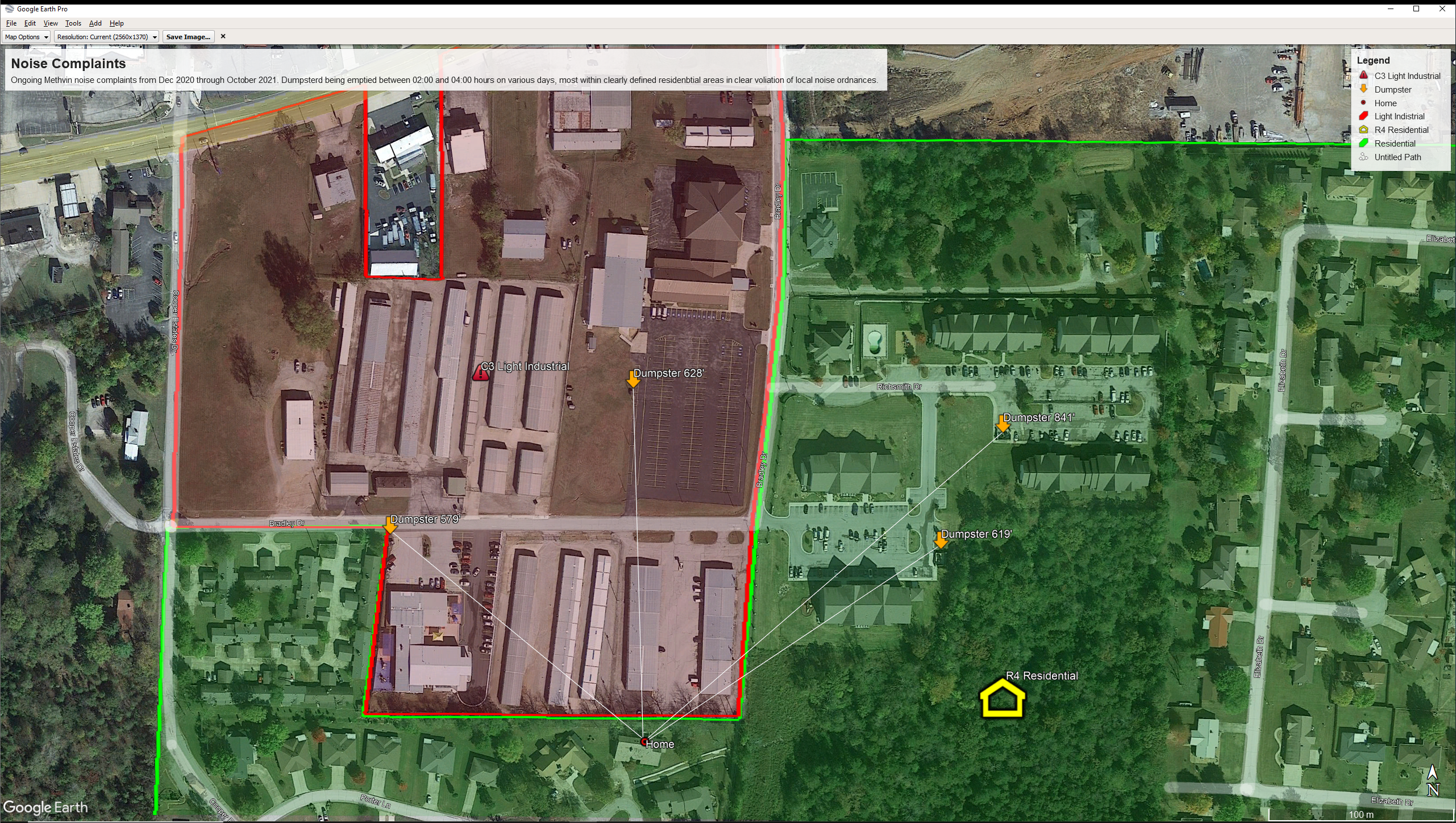The width and height of the screenshot is (1456, 823).
Task: Click the Dumpster 841' arrow placemark
Action: pyautogui.click(x=1002, y=424)
